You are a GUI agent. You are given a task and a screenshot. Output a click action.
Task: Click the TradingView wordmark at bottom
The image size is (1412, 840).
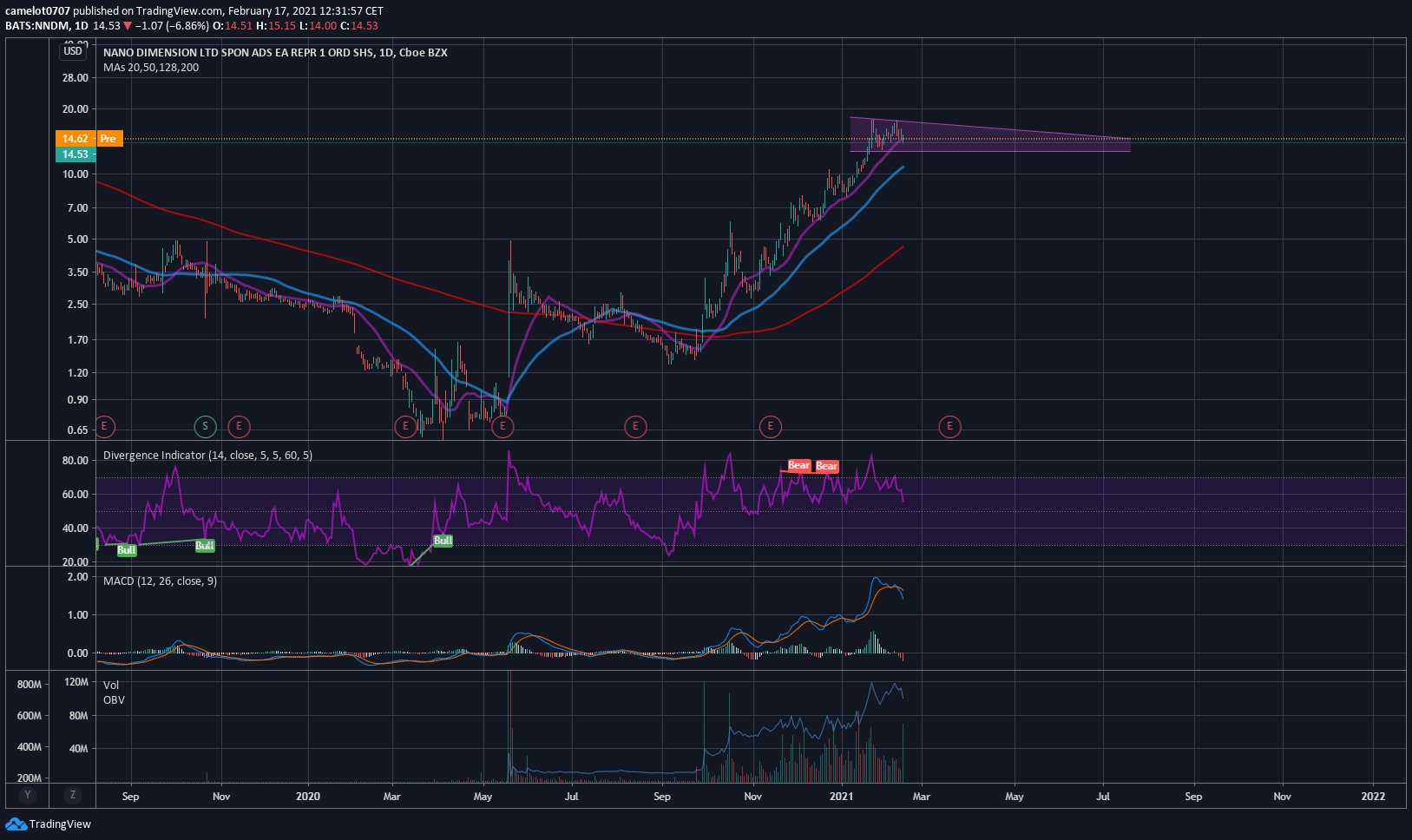pos(60,824)
